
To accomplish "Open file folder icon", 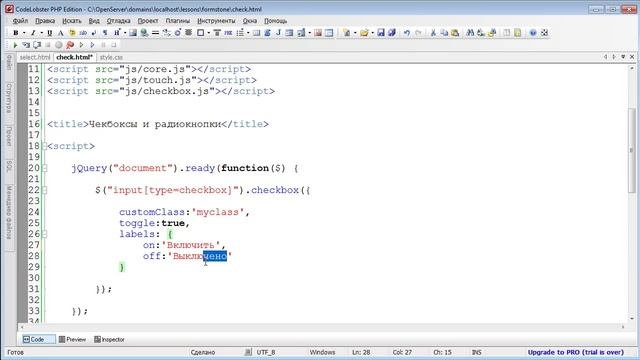I will [x=364, y=33].
